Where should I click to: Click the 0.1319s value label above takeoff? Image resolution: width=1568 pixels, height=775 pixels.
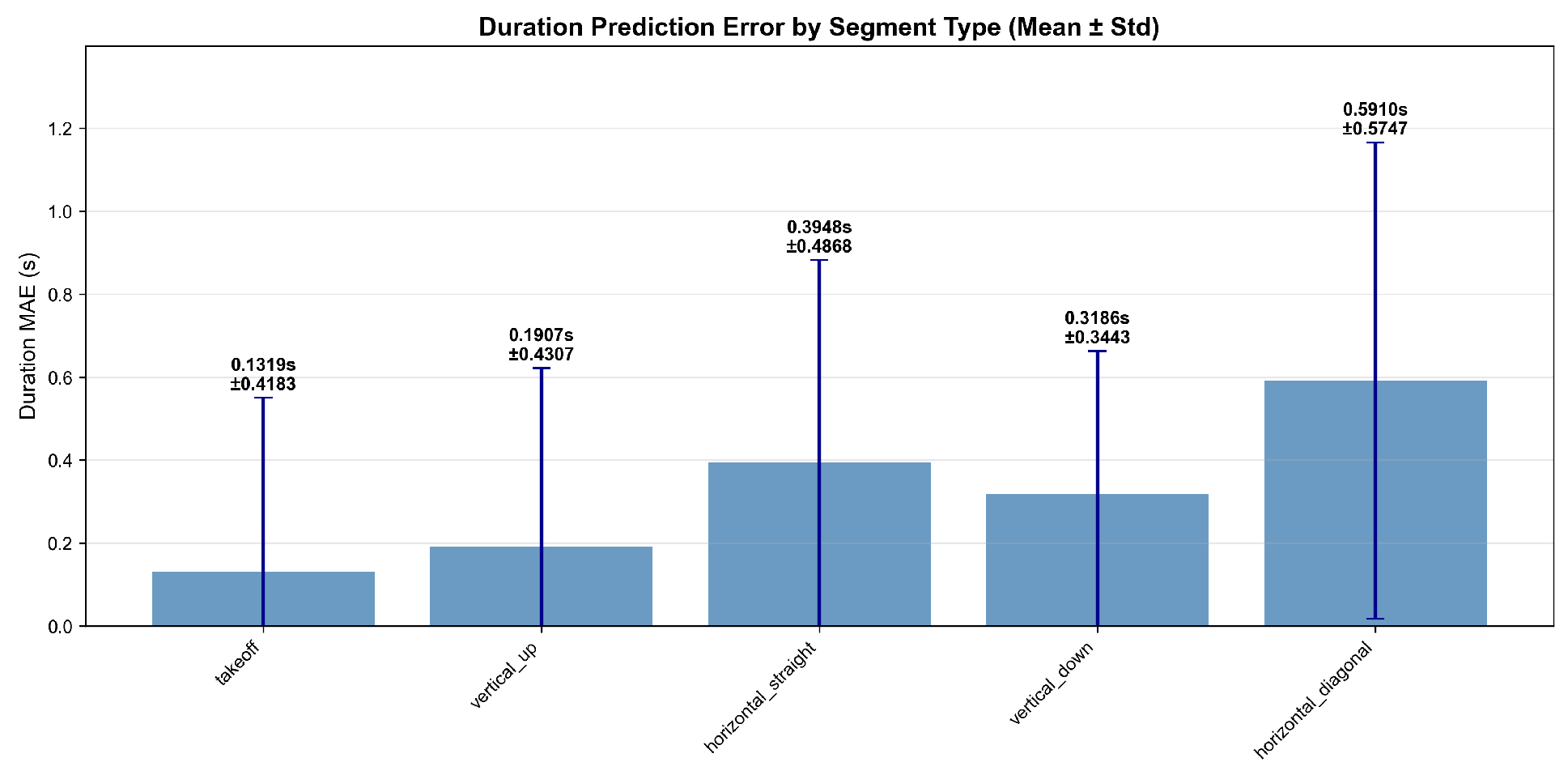tap(263, 365)
